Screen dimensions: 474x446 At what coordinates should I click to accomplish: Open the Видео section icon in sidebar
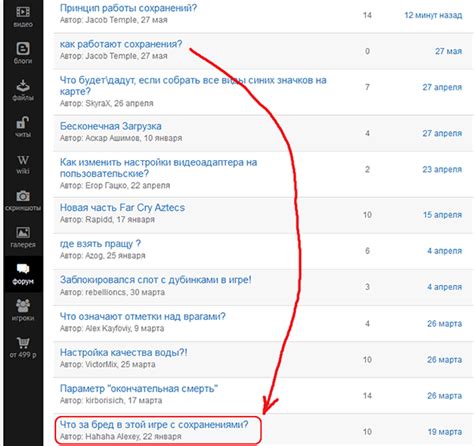pos(23,12)
